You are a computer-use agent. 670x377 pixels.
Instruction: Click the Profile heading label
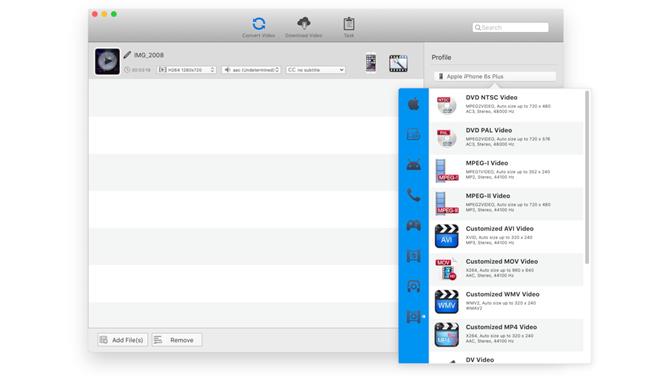[441, 57]
